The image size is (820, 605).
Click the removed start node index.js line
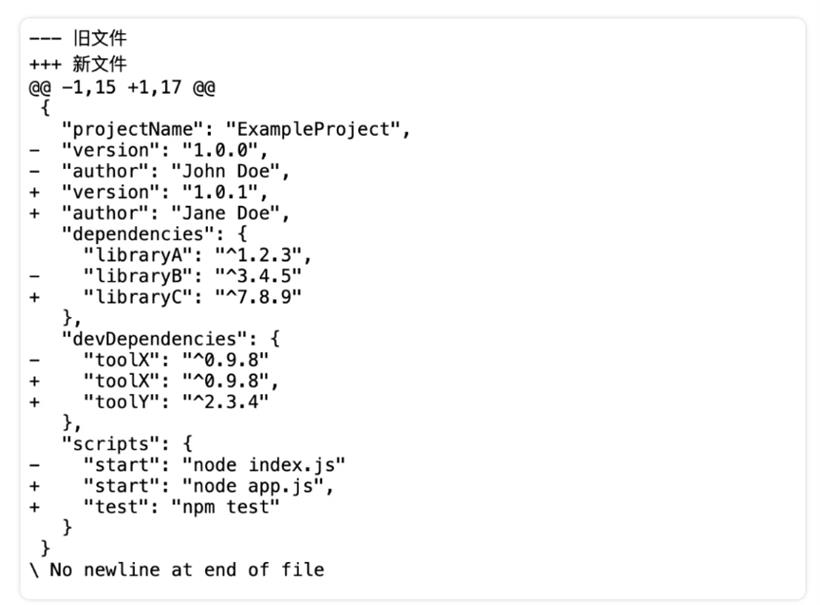187,465
